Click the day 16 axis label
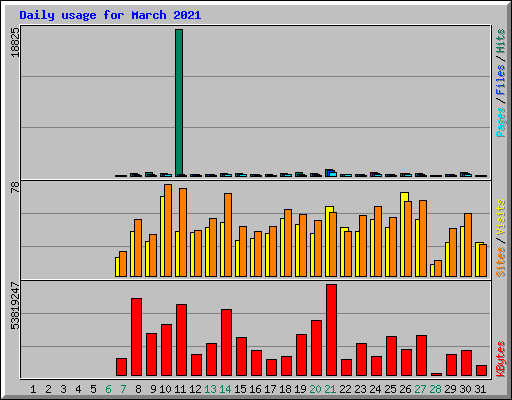Image resolution: width=512 pixels, height=400 pixels. [x=255, y=389]
